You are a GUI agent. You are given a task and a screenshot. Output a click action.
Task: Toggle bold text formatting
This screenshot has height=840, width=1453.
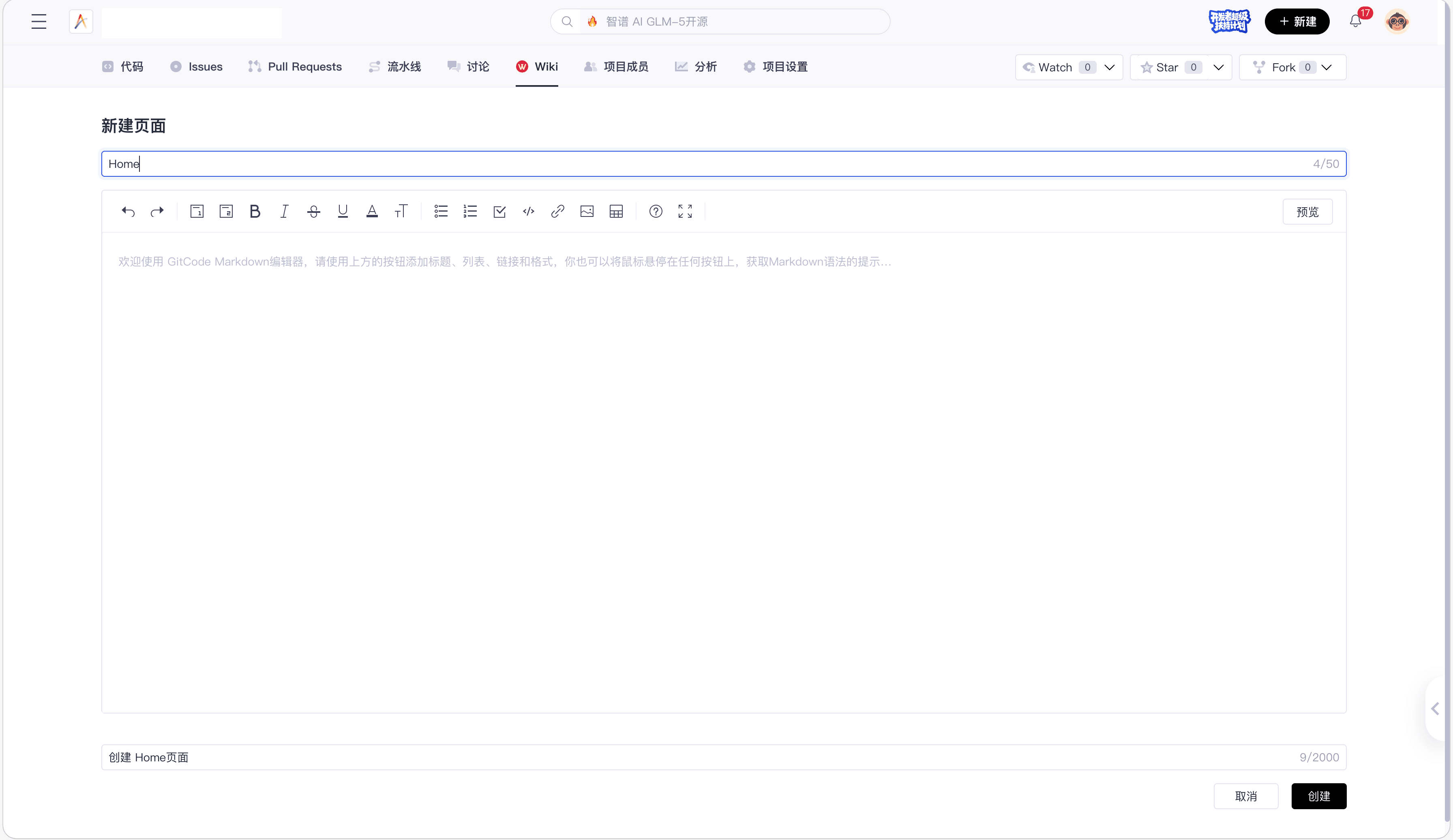[255, 212]
